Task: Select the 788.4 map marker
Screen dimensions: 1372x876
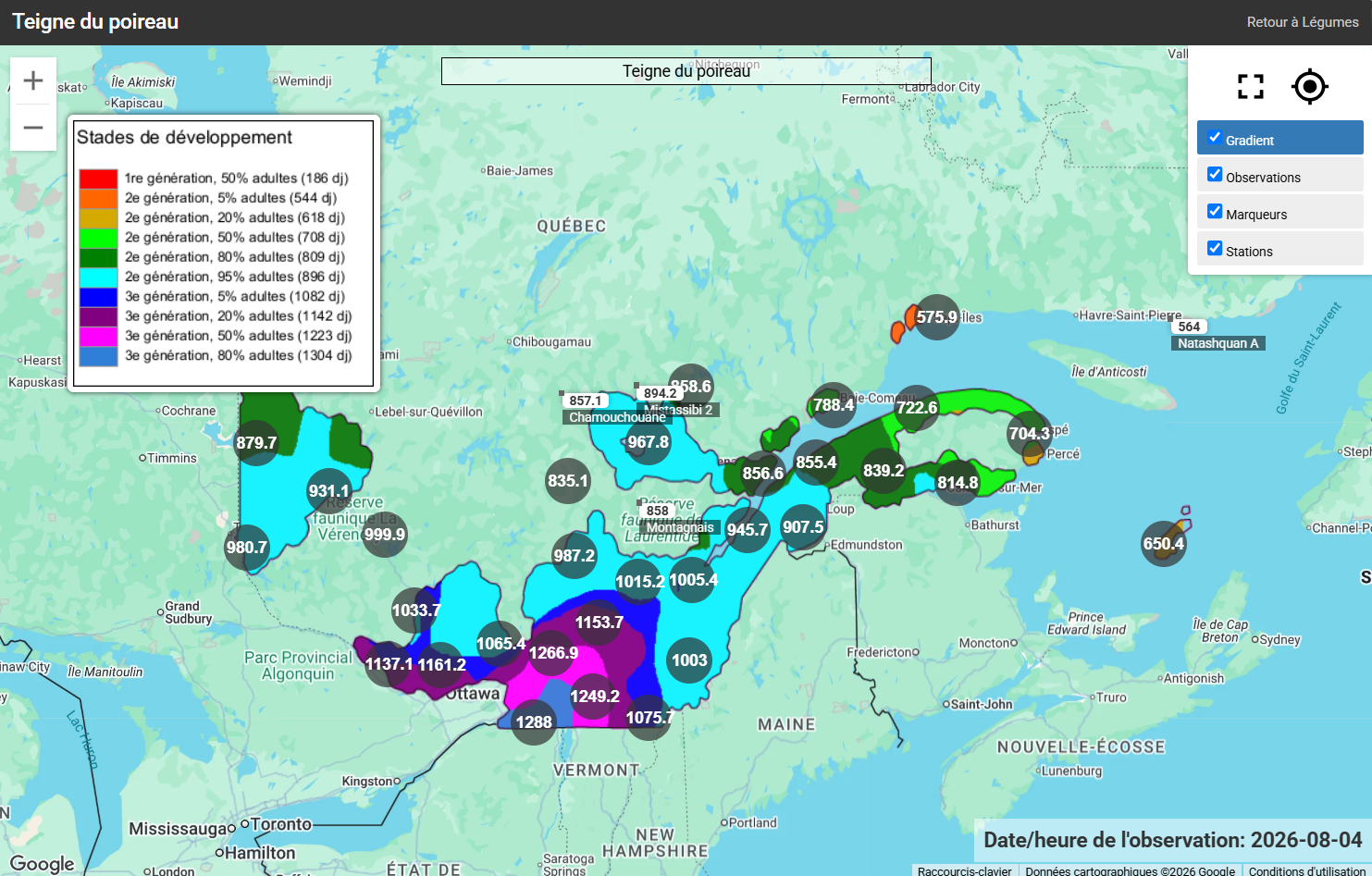Action: click(834, 405)
